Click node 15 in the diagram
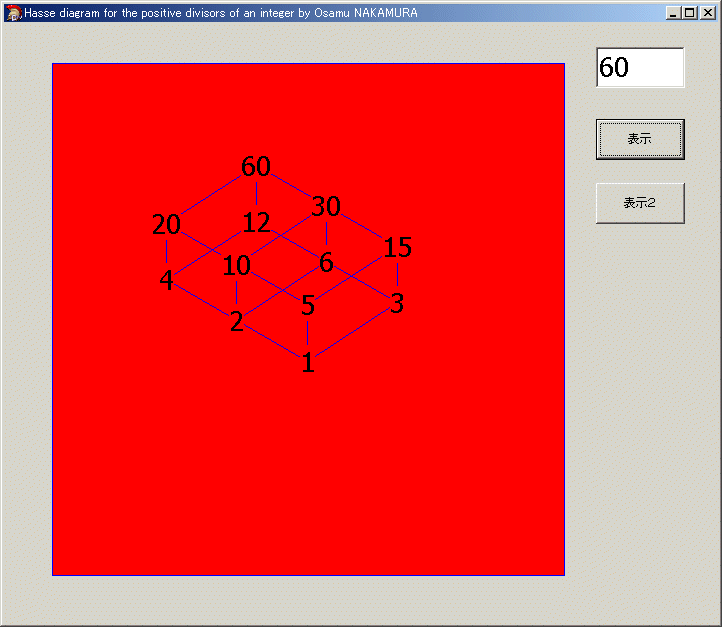Image resolution: width=722 pixels, height=627 pixels. click(x=397, y=247)
